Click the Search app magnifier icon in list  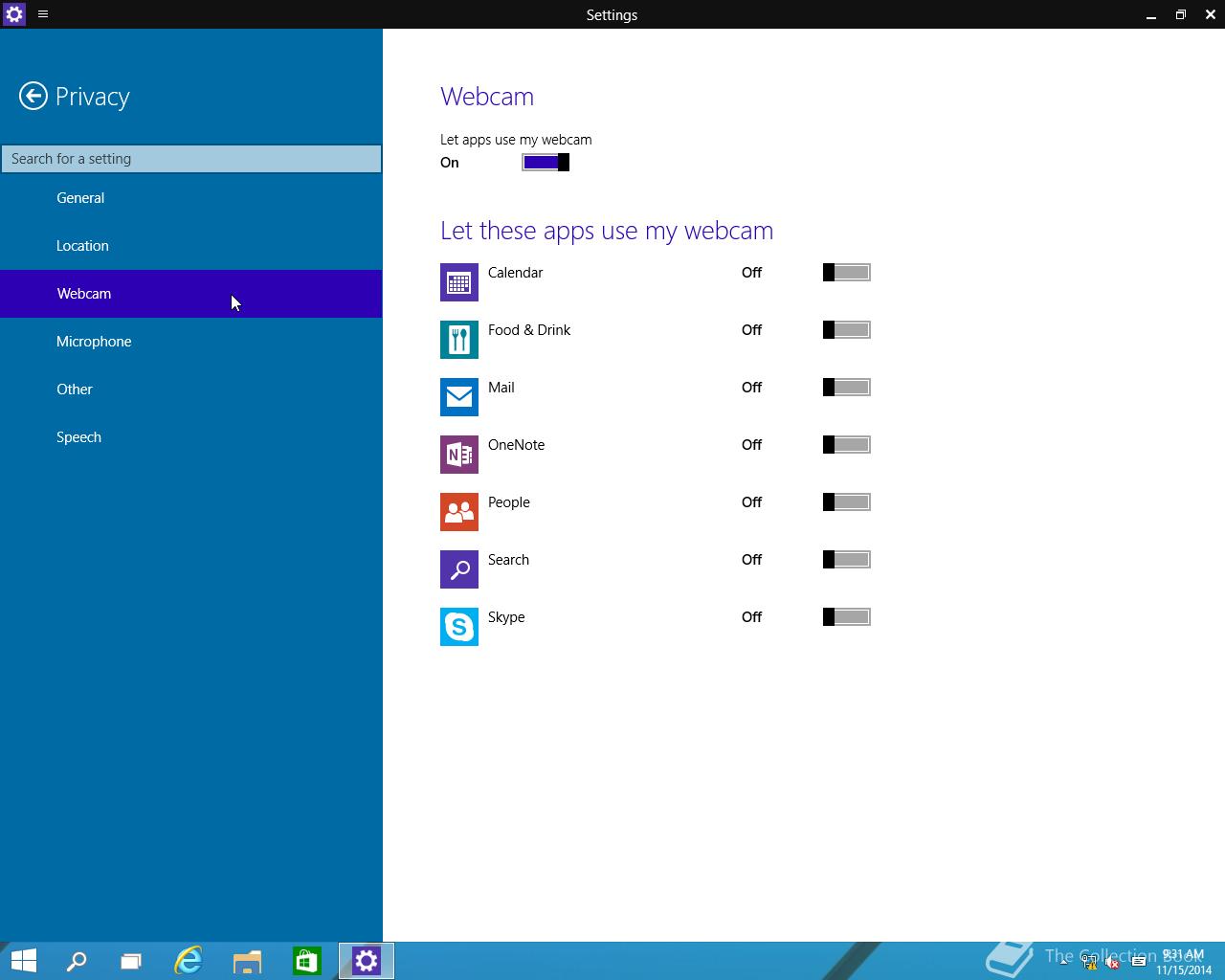pyautogui.click(x=458, y=569)
